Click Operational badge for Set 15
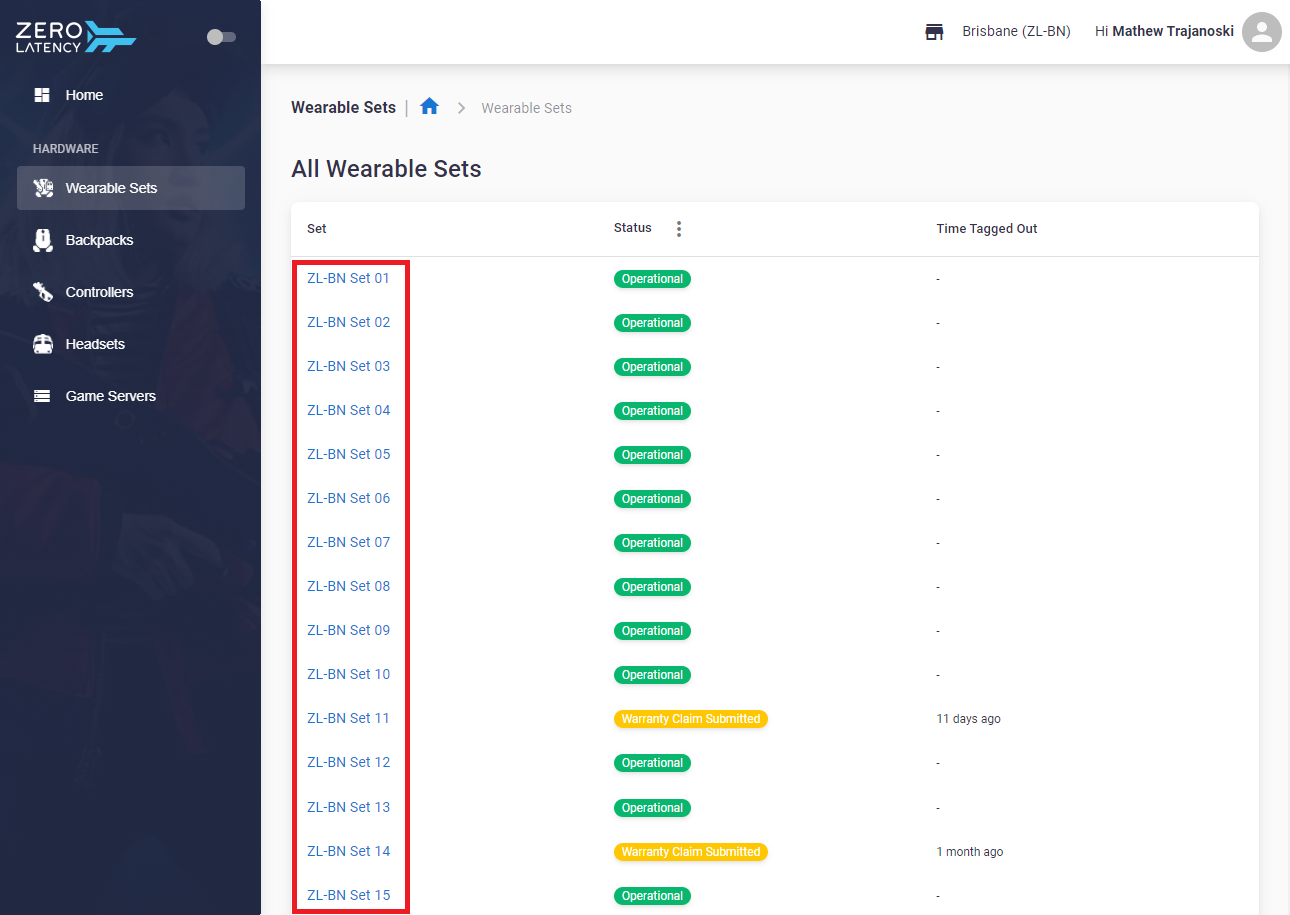 tap(652, 896)
